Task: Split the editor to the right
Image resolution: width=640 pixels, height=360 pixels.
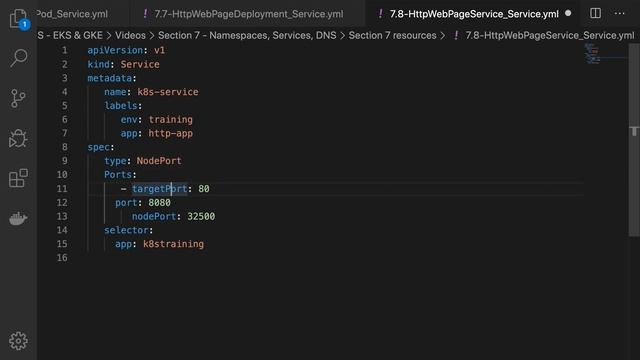Action: 596,13
